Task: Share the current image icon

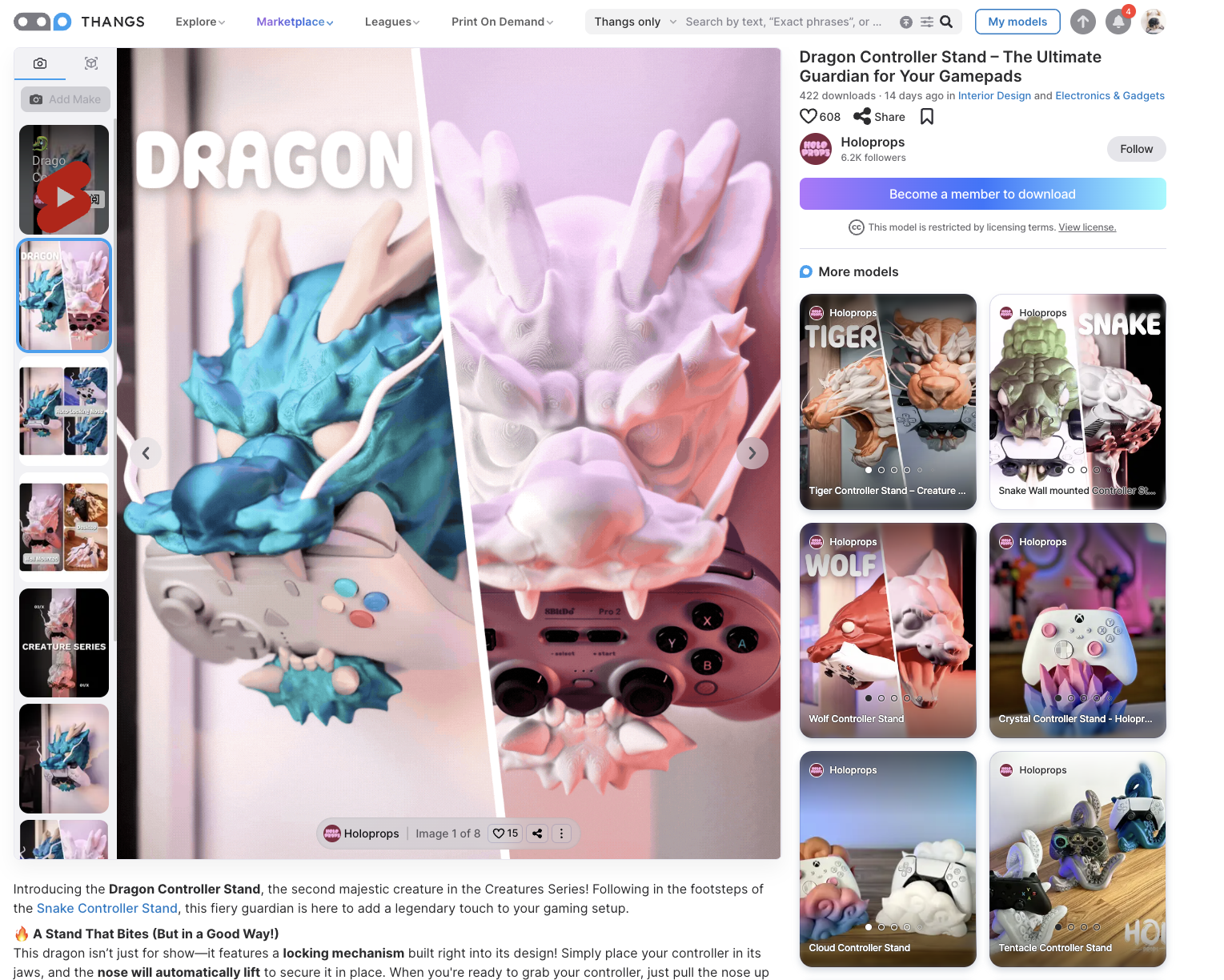Action: (x=537, y=833)
